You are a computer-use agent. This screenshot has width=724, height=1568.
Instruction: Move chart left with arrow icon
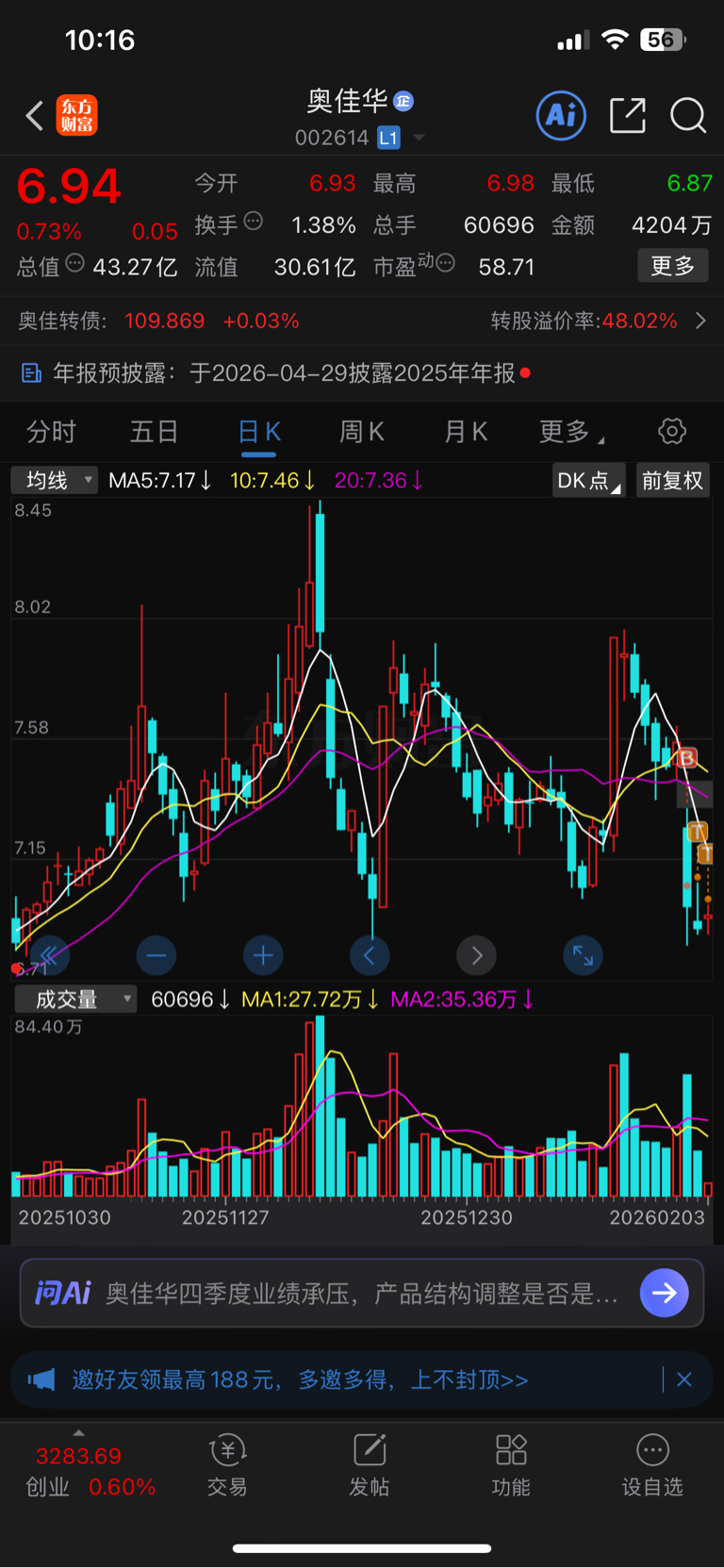pyautogui.click(x=370, y=956)
